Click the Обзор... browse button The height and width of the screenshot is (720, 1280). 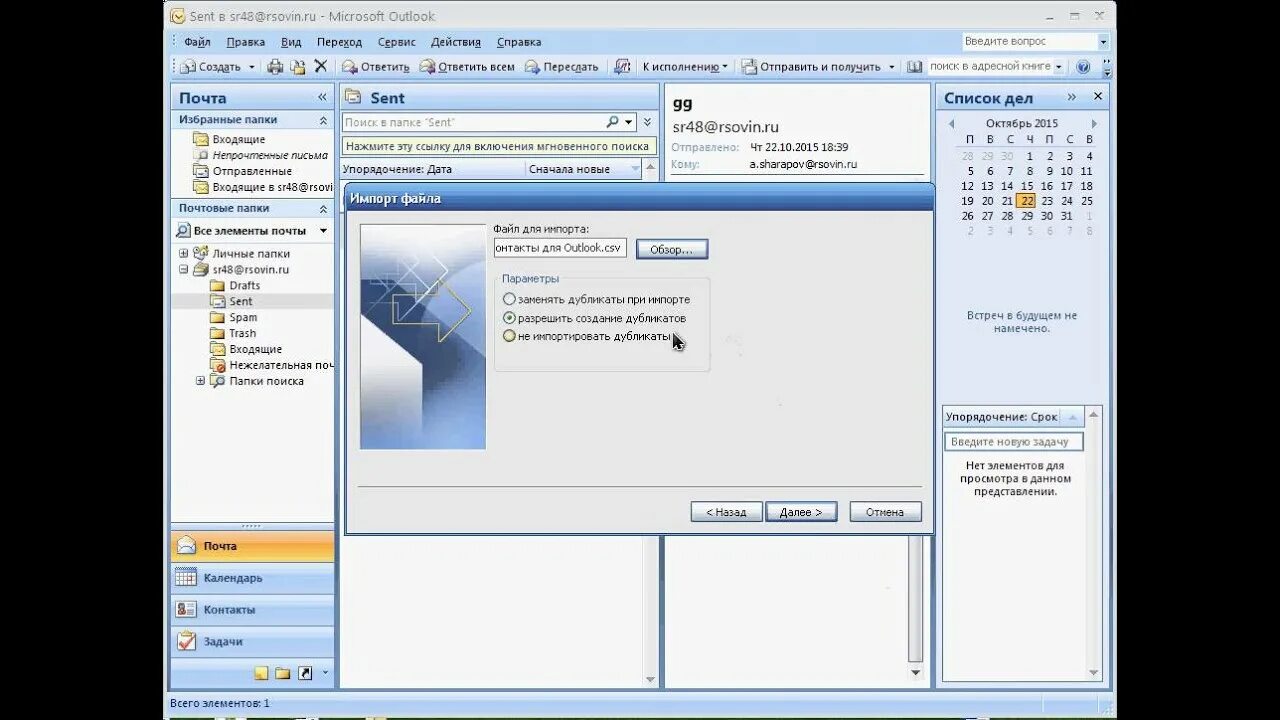tap(672, 249)
